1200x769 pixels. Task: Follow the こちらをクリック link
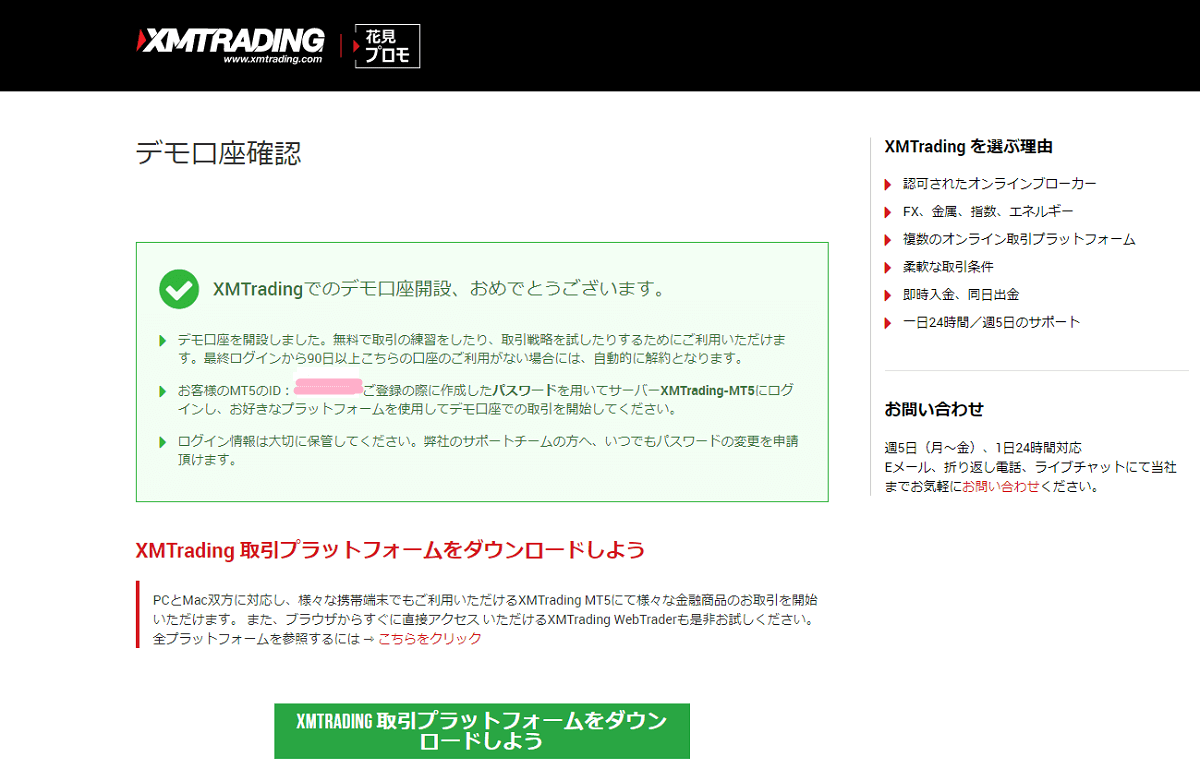429,639
